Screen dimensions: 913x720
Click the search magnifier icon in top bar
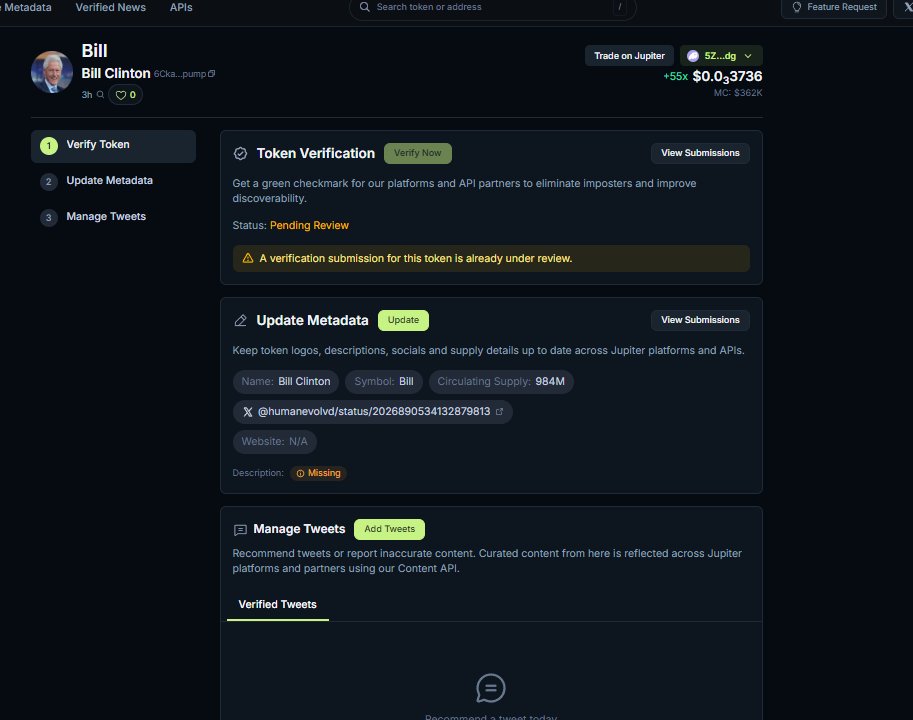pyautogui.click(x=365, y=7)
